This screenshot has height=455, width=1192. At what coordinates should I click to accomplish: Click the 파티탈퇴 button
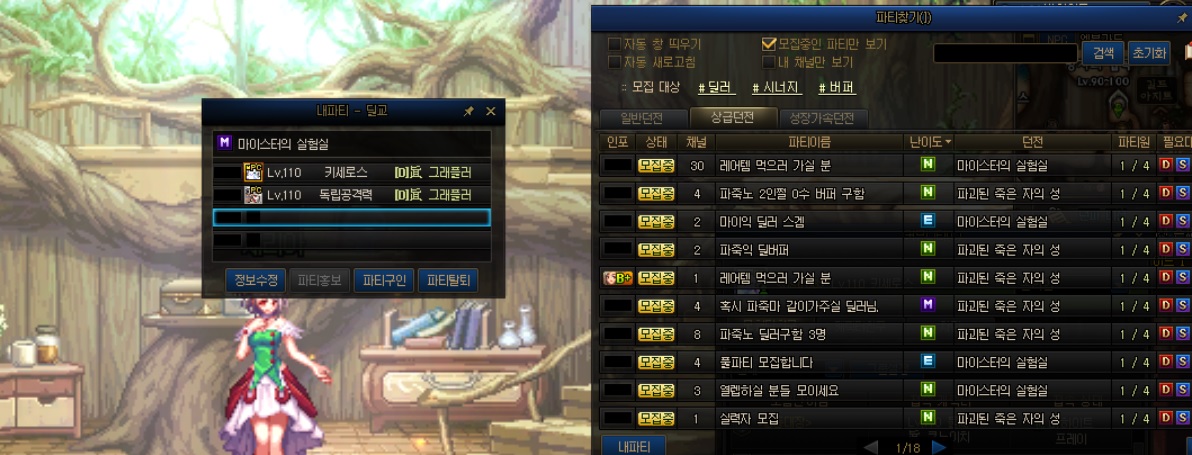tap(448, 280)
